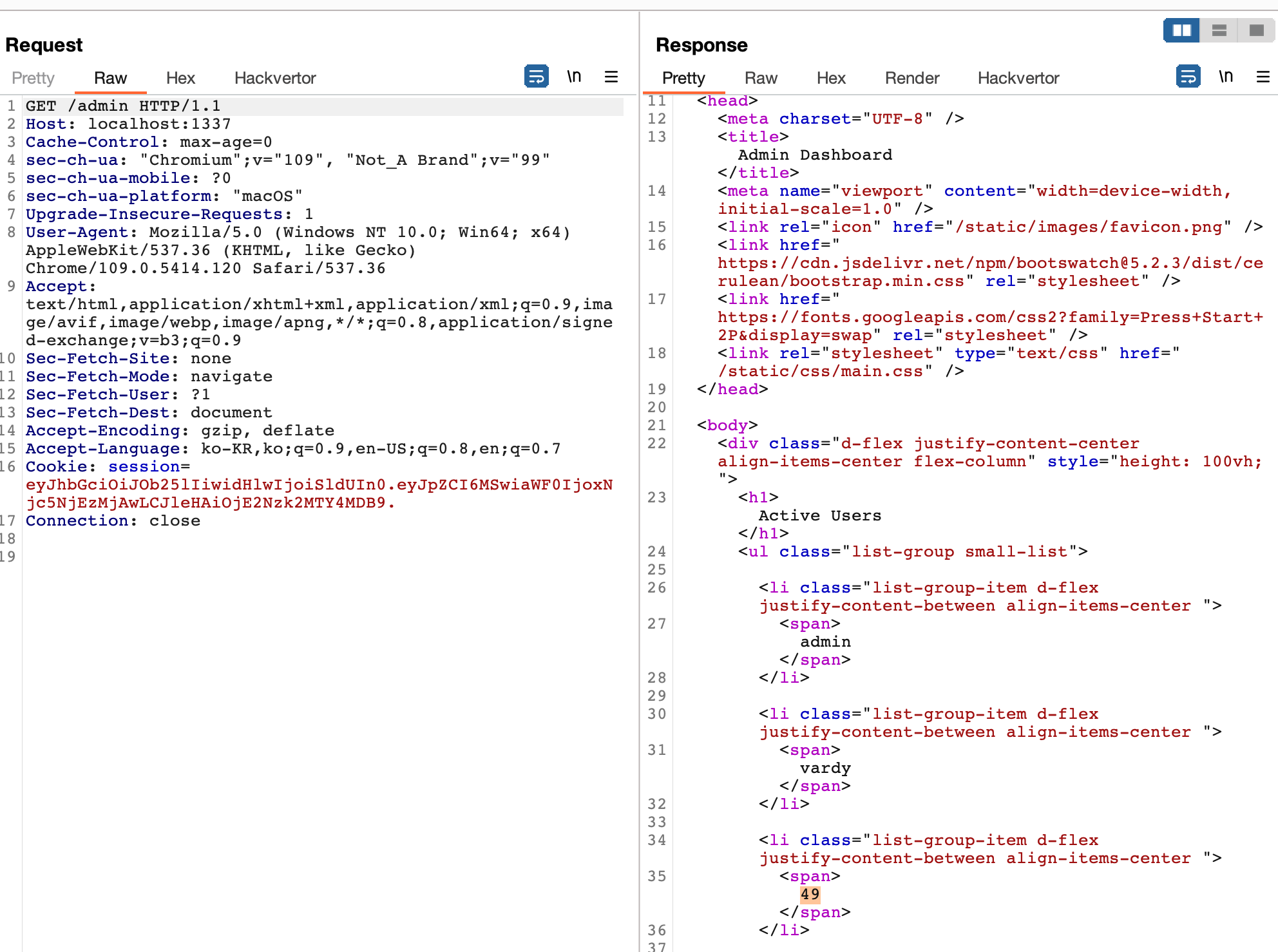The height and width of the screenshot is (952, 1278).
Task: Toggle word wrap icon in Response panel
Action: pos(1188,77)
